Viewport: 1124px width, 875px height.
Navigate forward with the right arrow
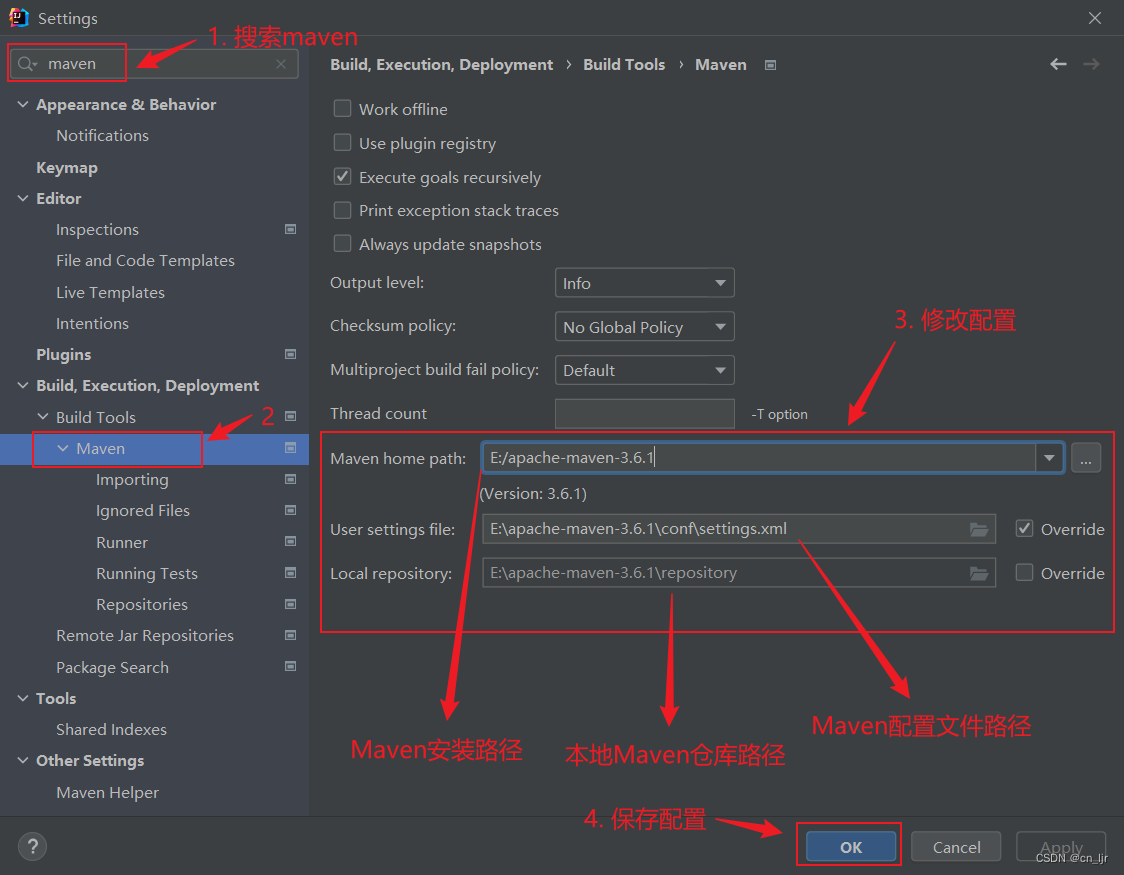pyautogui.click(x=1091, y=64)
